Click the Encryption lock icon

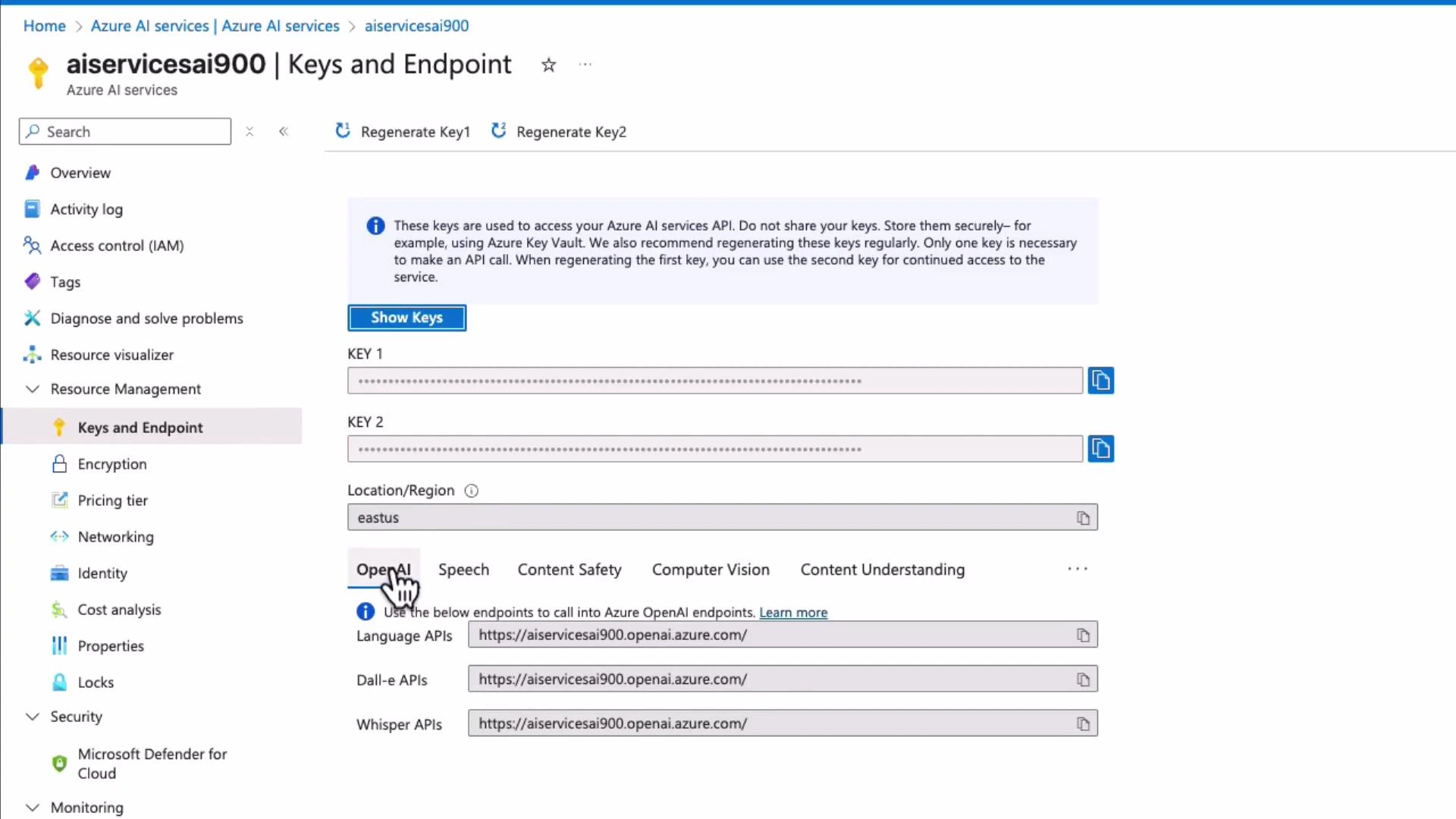pos(59,463)
